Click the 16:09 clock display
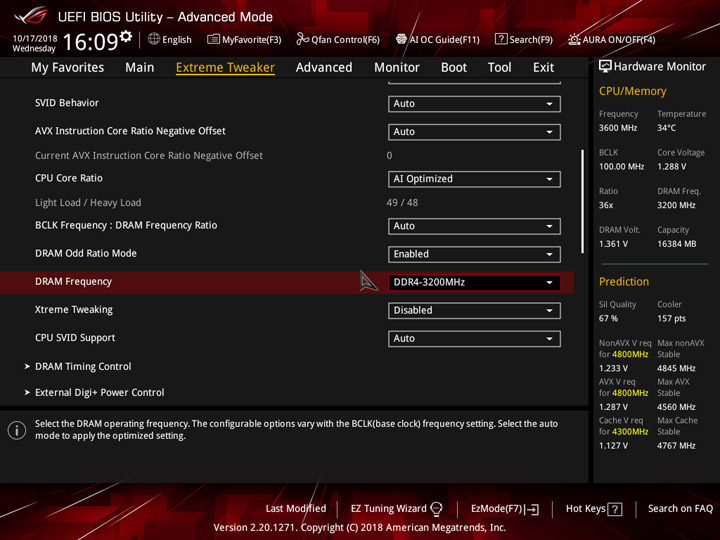 pyautogui.click(x=90, y=42)
